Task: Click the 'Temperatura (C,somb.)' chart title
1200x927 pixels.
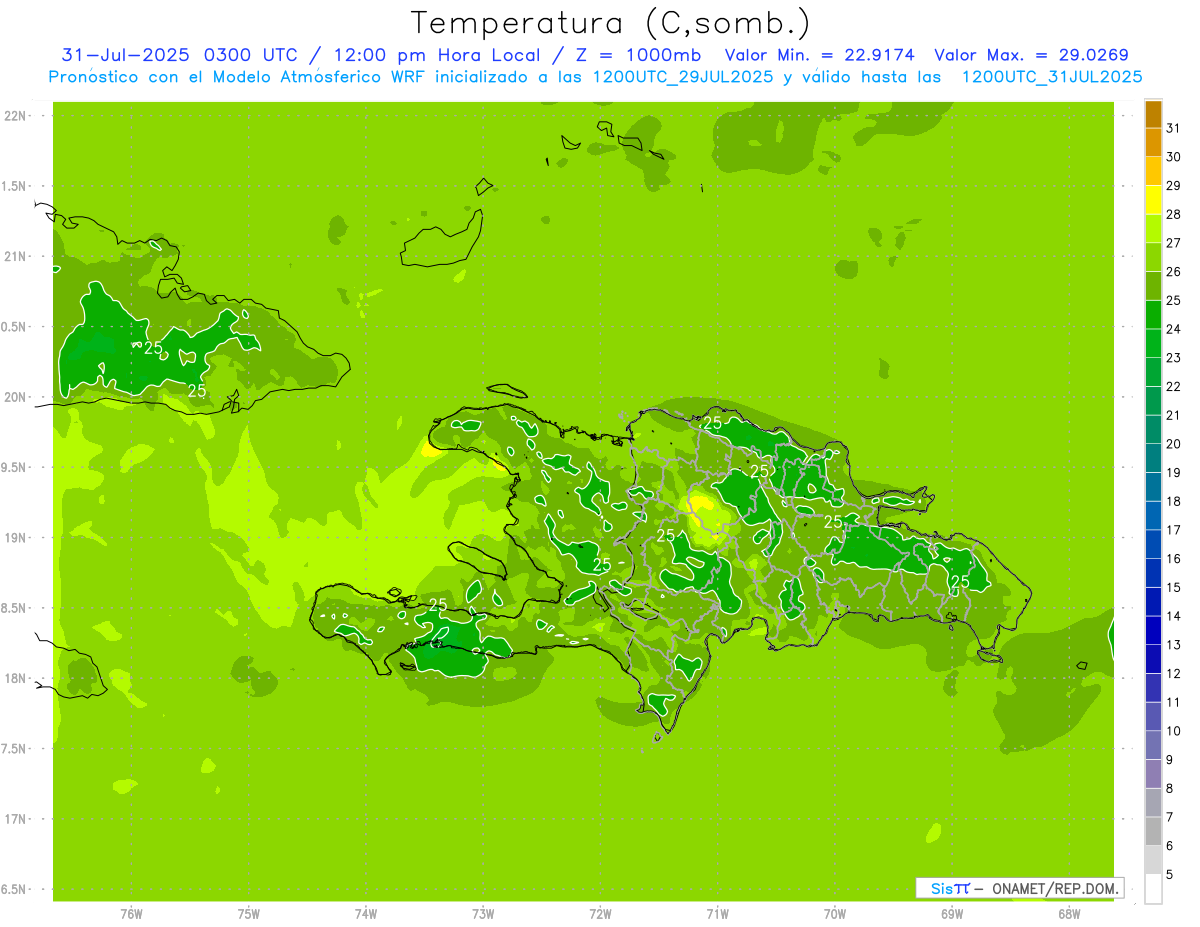Action: (x=611, y=23)
